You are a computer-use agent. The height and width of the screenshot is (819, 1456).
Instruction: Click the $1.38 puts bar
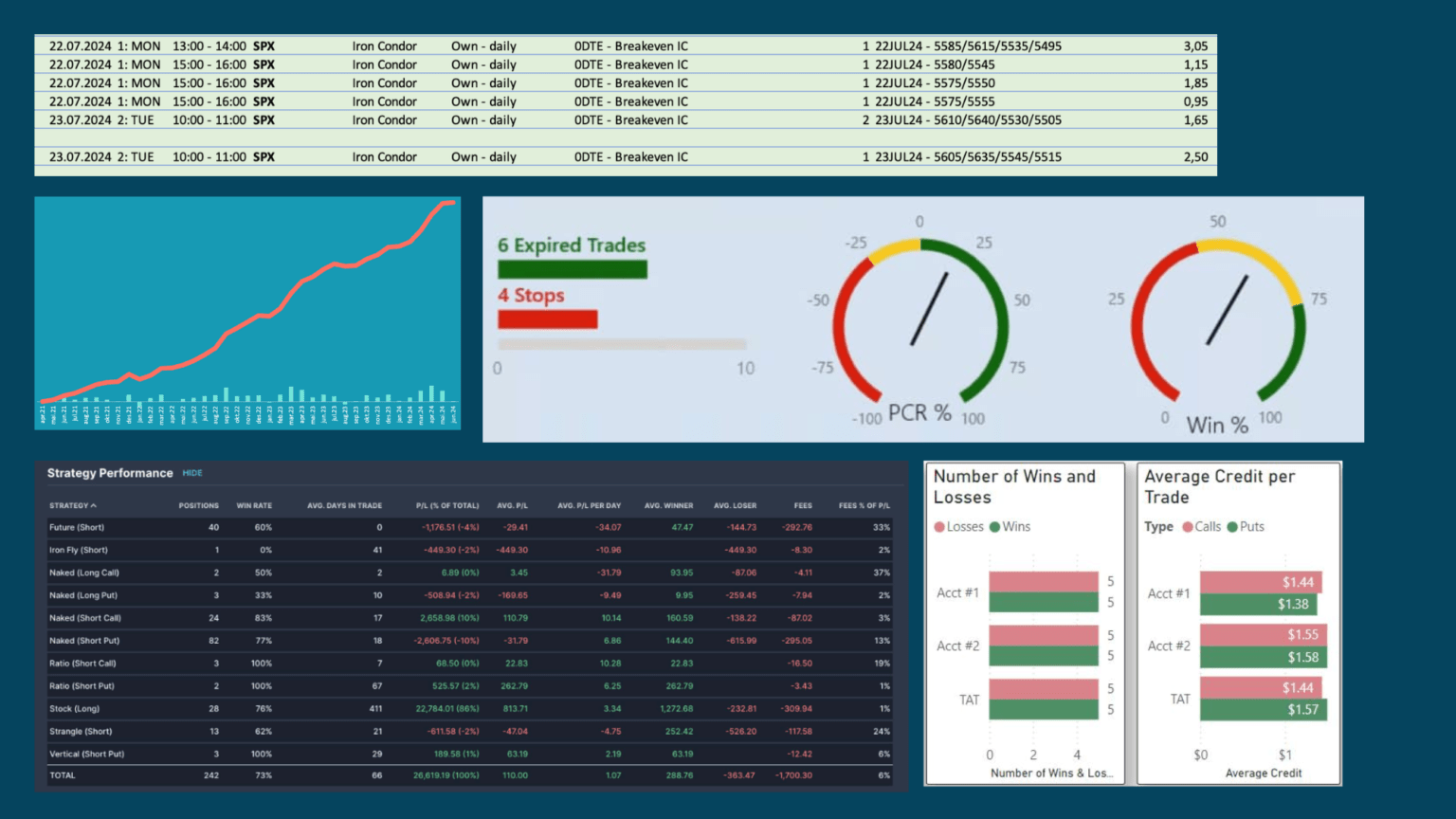coord(1258,604)
